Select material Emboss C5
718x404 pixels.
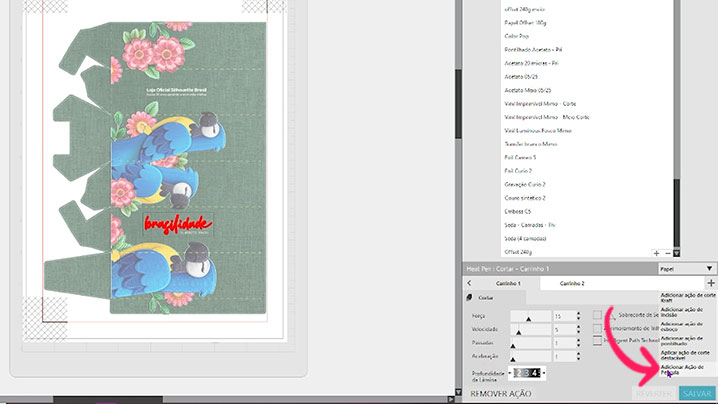pos(517,212)
